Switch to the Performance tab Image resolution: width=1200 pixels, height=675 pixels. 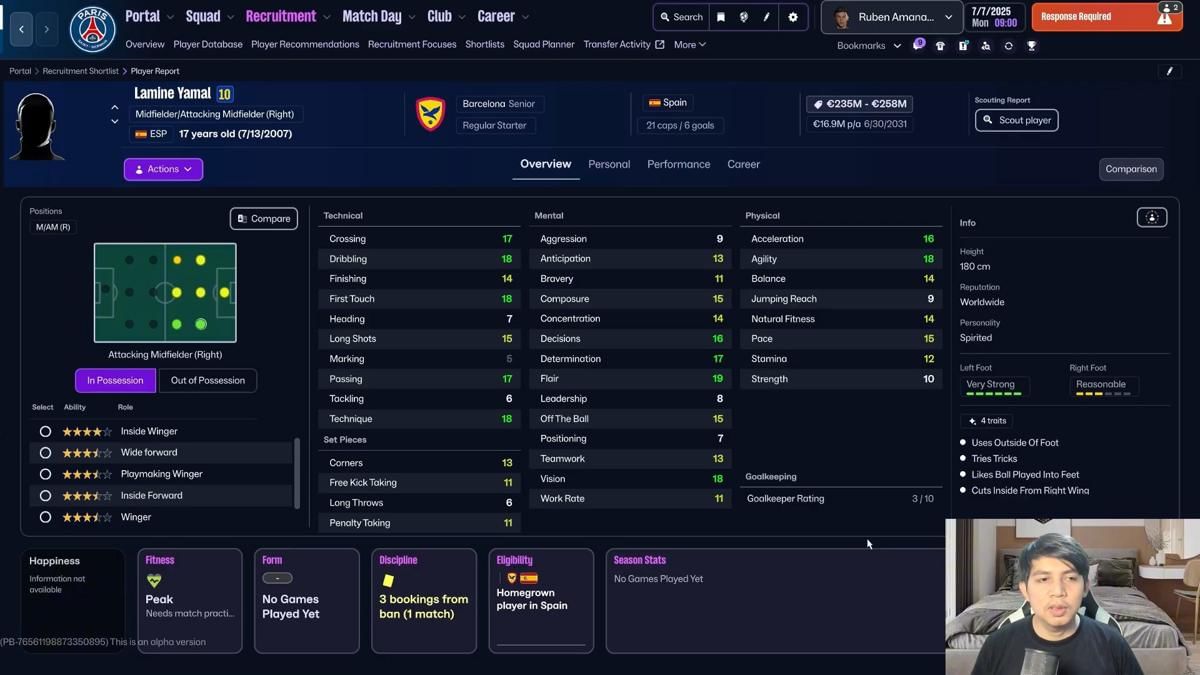point(678,164)
